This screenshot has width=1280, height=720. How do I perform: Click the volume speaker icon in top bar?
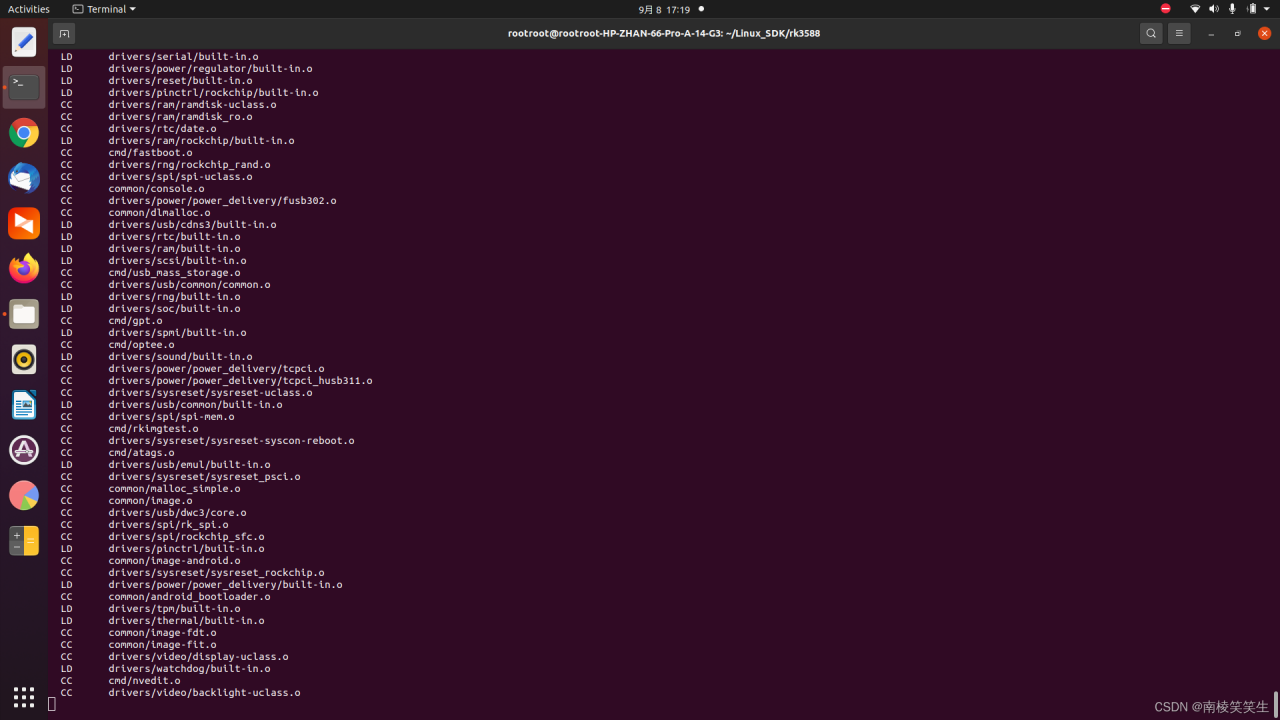1214,9
